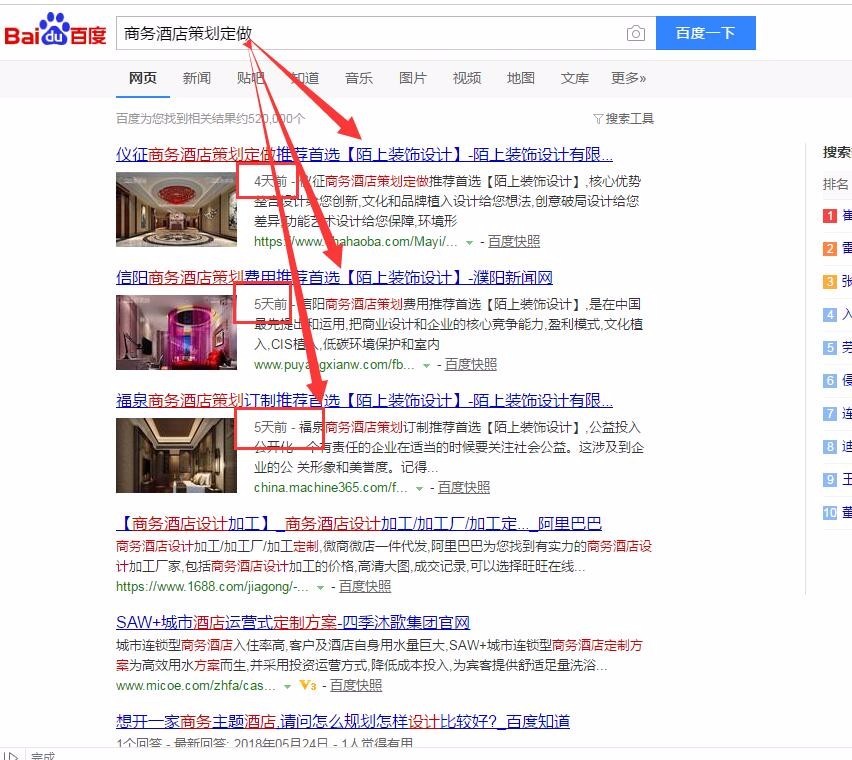The width and height of the screenshot is (852, 760).
Task: Select rank 1 badge in sidebar list
Action: 829,216
